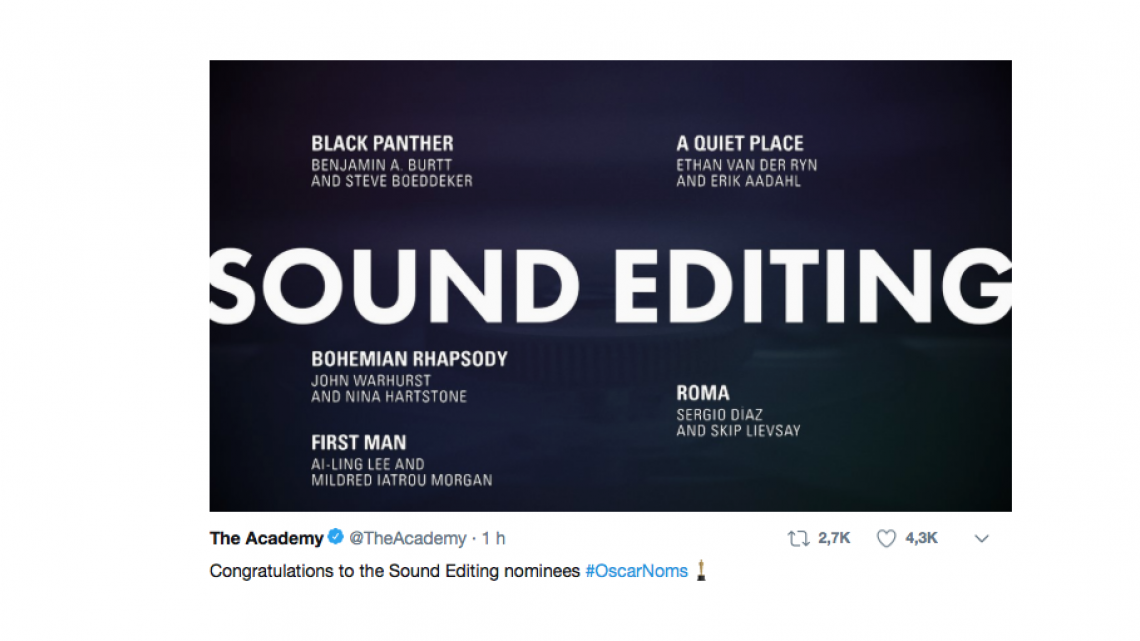
Task: Follow the #OscarNoms hashtag link
Action: (636, 571)
